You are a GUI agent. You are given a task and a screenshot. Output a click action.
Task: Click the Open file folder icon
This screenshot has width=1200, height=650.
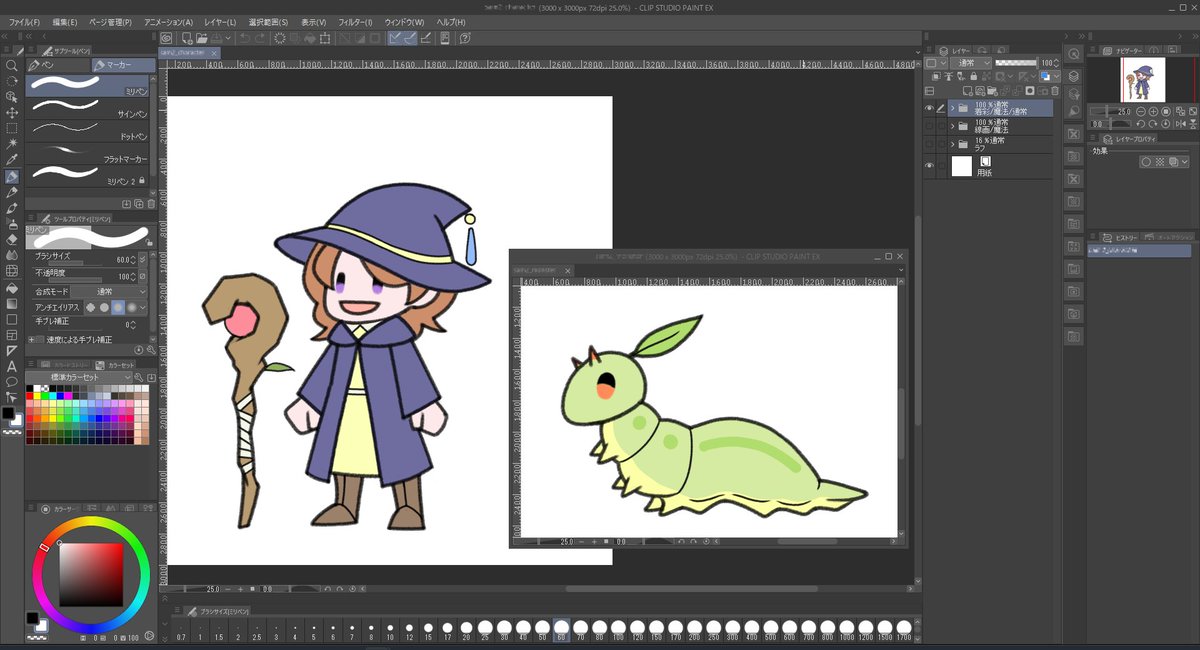201,38
